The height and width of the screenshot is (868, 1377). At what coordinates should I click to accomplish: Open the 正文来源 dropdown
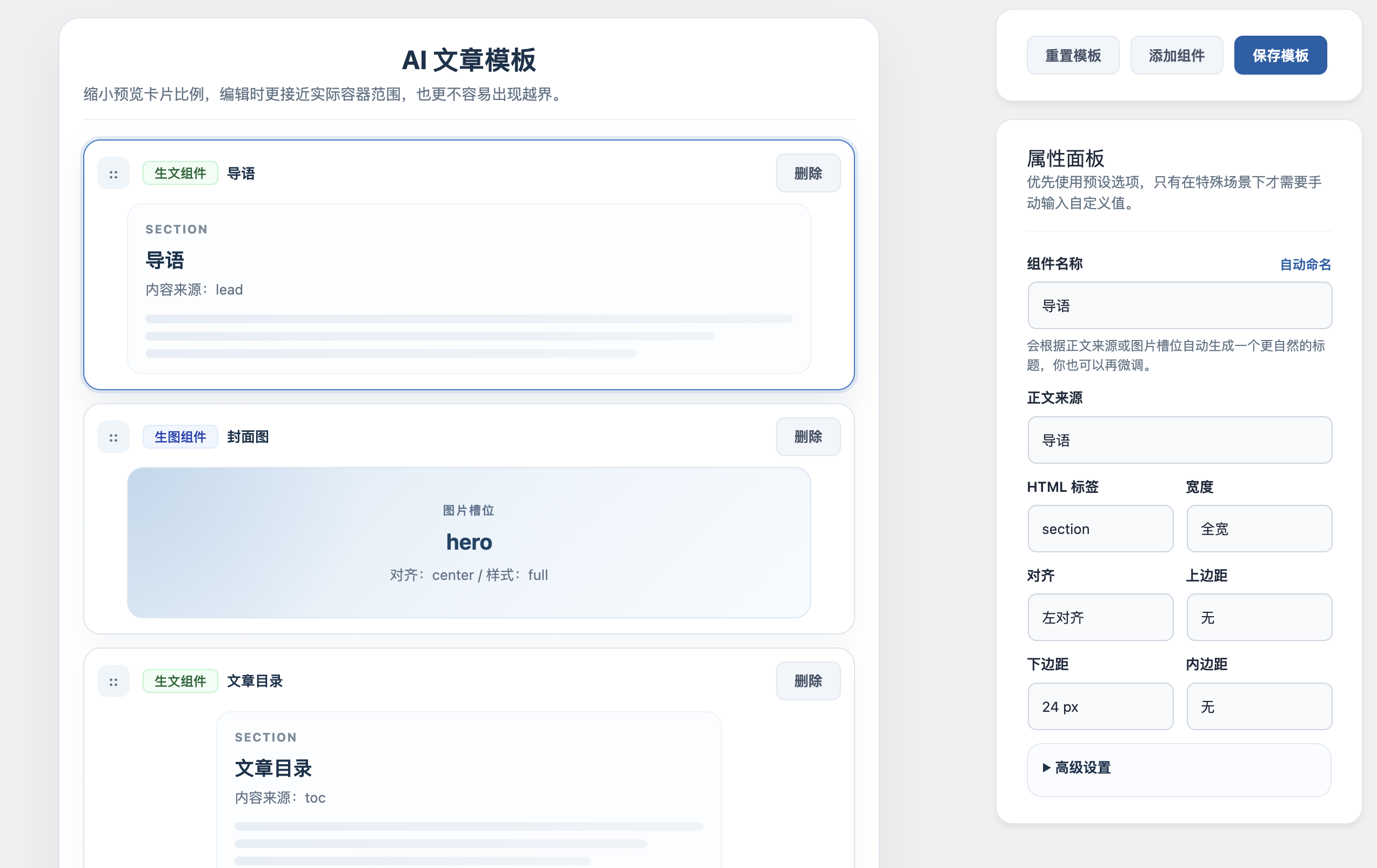click(1179, 440)
